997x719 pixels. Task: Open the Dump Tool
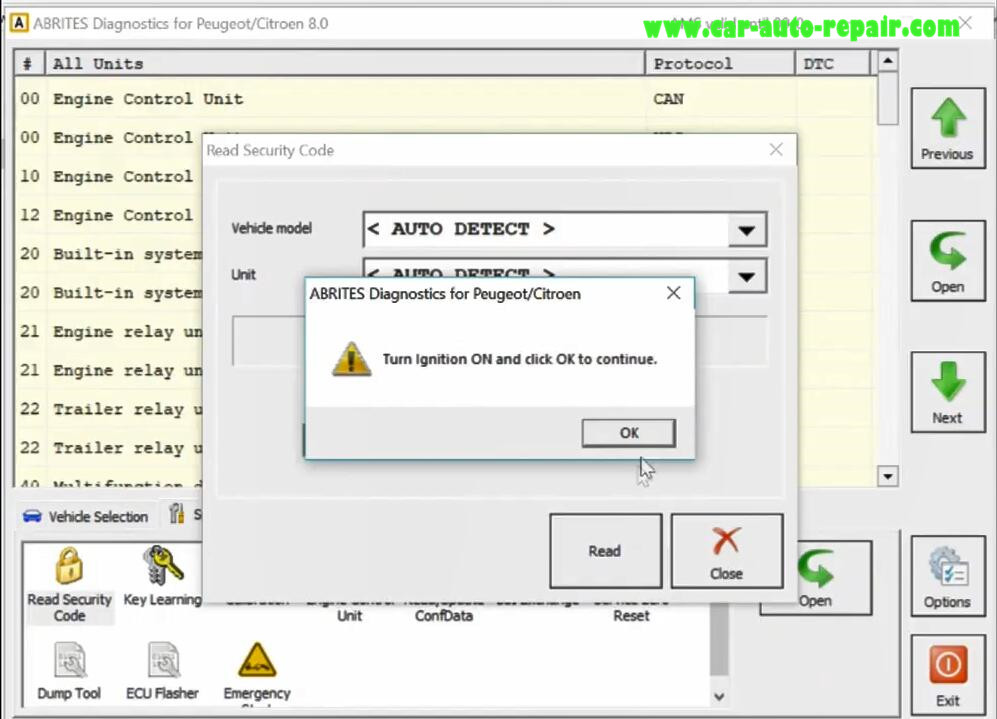[x=69, y=671]
